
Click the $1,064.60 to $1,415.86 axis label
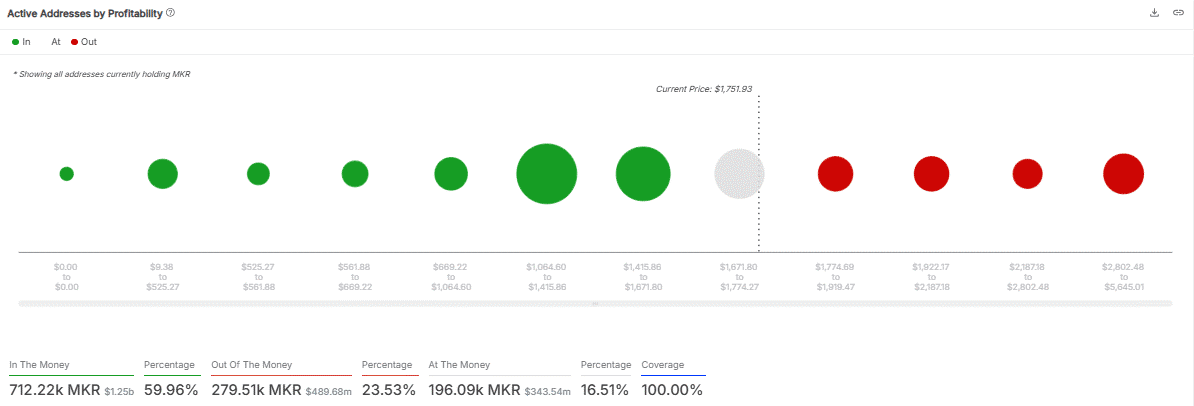(547, 277)
